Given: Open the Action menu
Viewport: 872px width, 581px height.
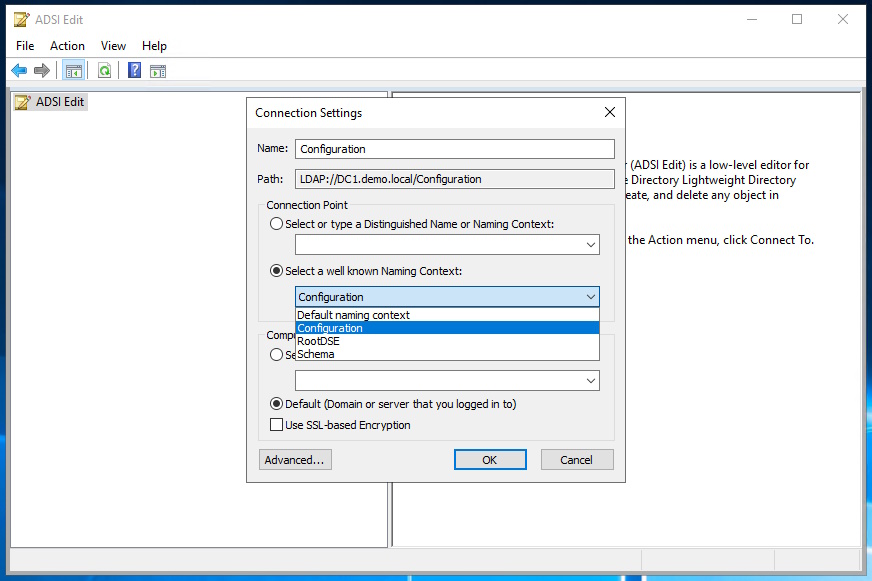Looking at the screenshot, I should tap(67, 46).
